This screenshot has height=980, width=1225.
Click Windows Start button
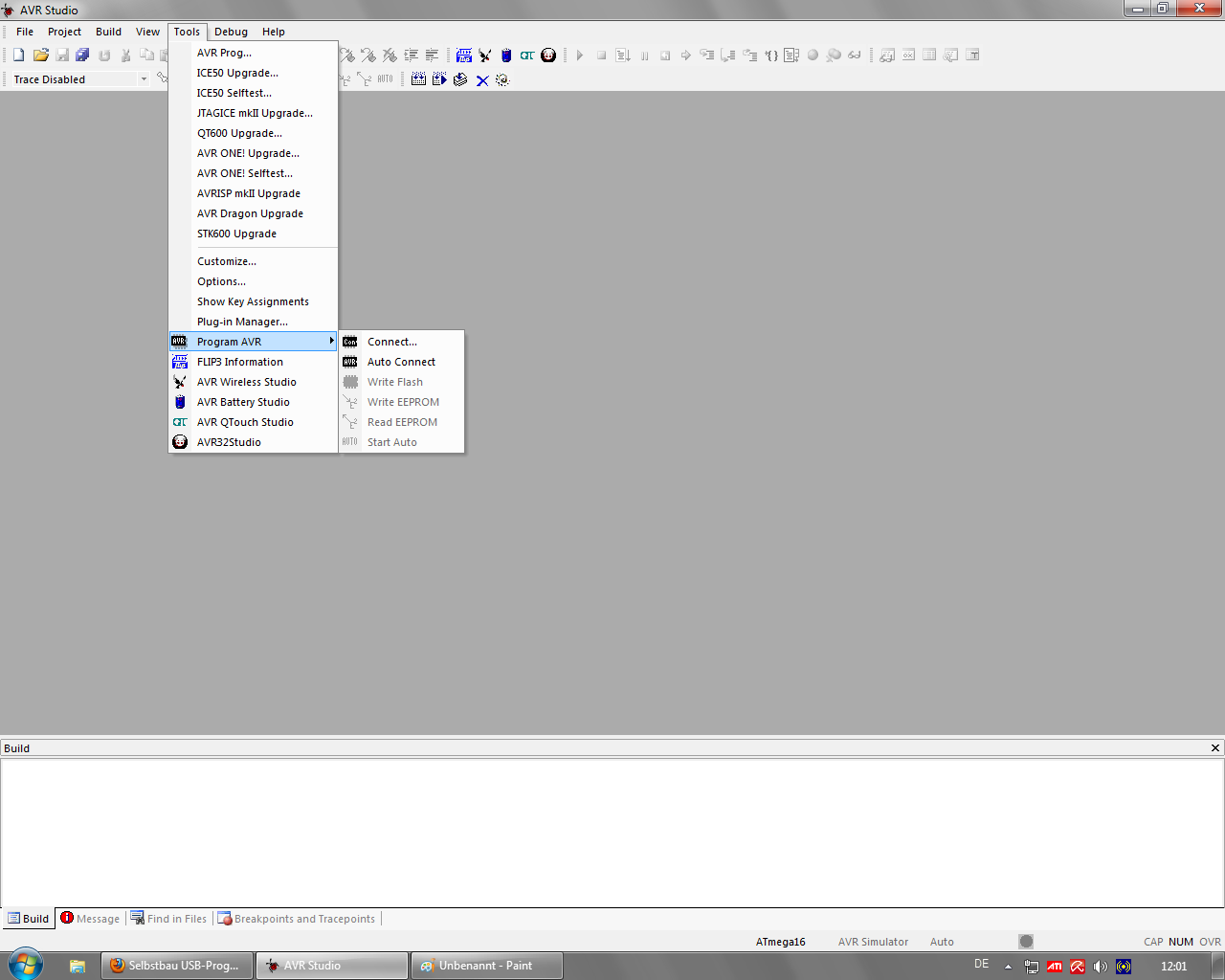pyautogui.click(x=25, y=965)
